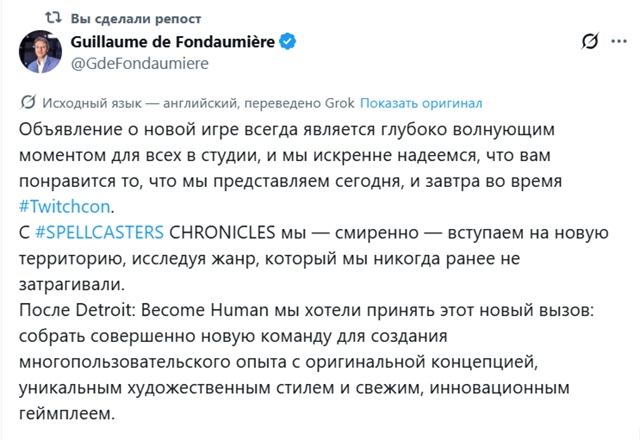This screenshot has width=640, height=440.
Task: Click the word "Grok" in translation note
Action: (x=339, y=103)
